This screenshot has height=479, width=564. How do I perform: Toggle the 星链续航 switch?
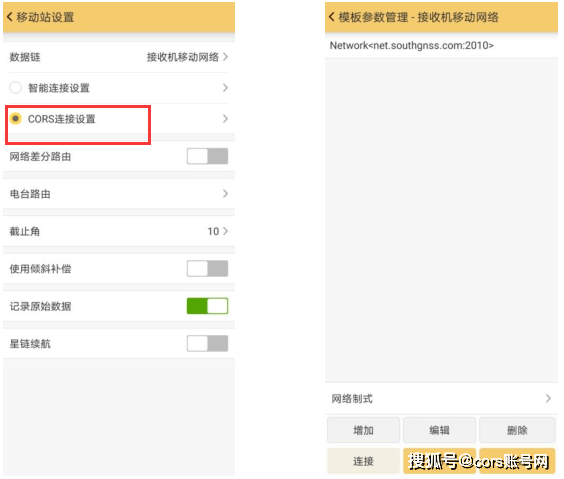pos(207,343)
